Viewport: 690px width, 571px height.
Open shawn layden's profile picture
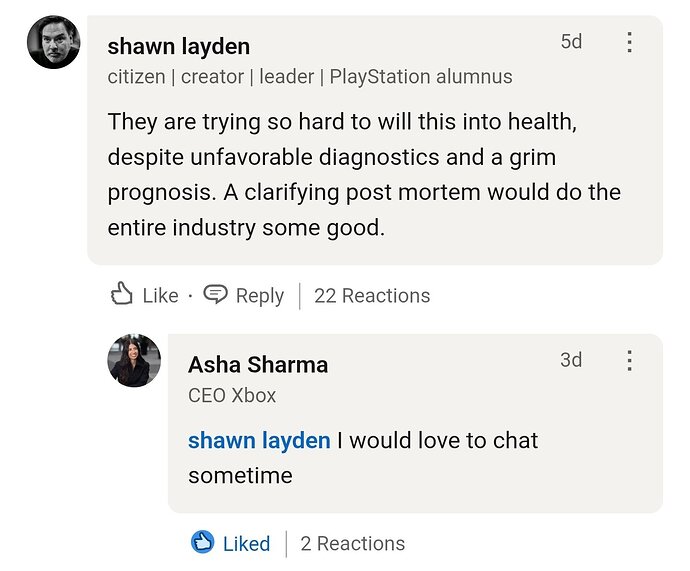(x=54, y=42)
